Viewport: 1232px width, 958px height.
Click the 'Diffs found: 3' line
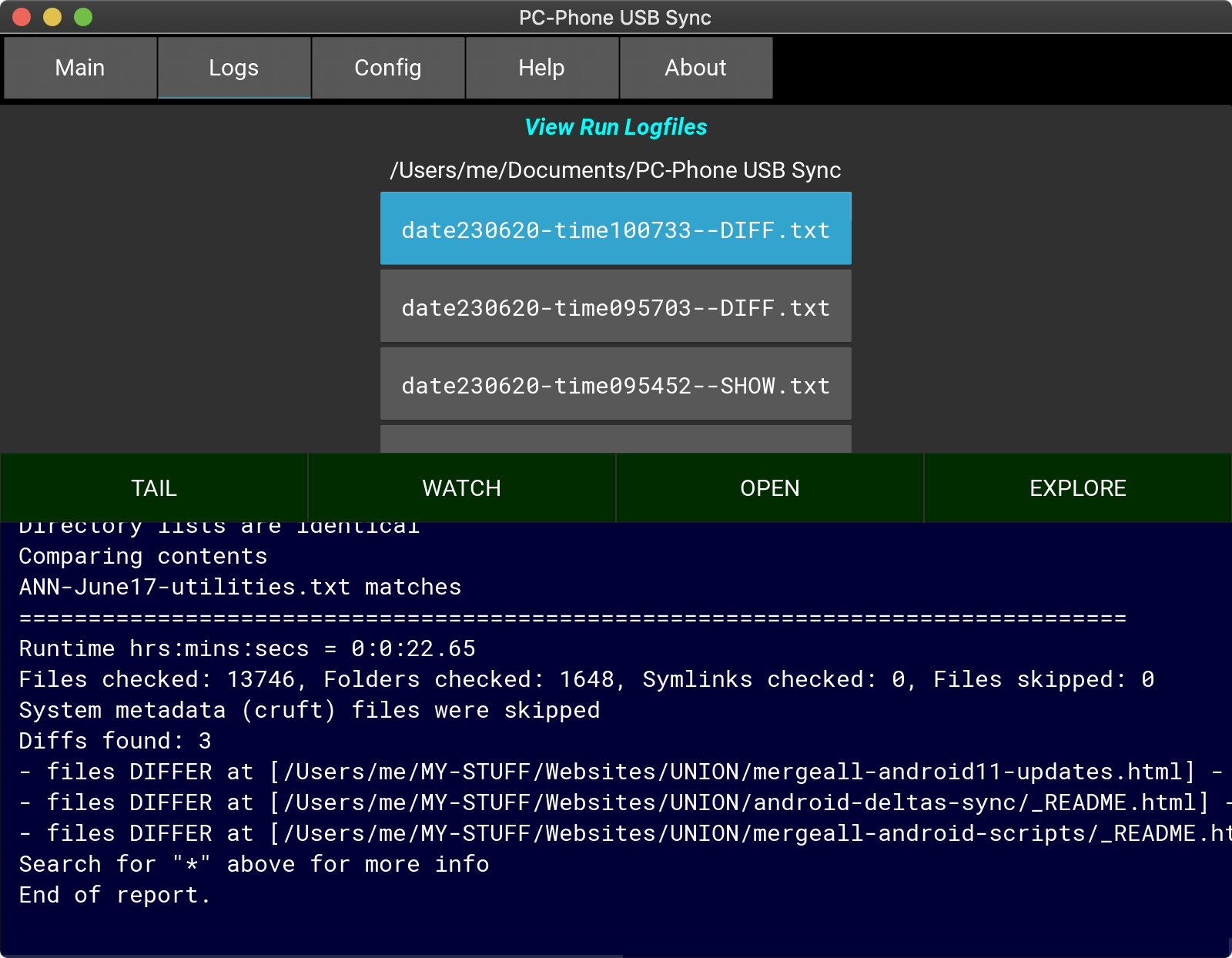(115, 742)
